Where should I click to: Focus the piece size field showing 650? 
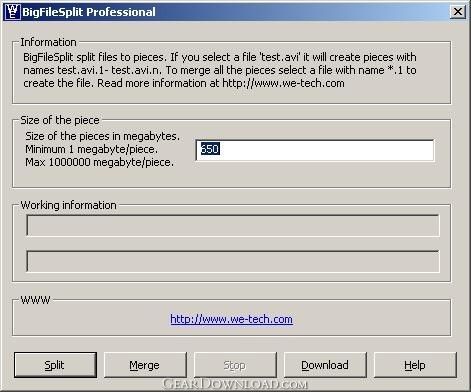(x=315, y=150)
